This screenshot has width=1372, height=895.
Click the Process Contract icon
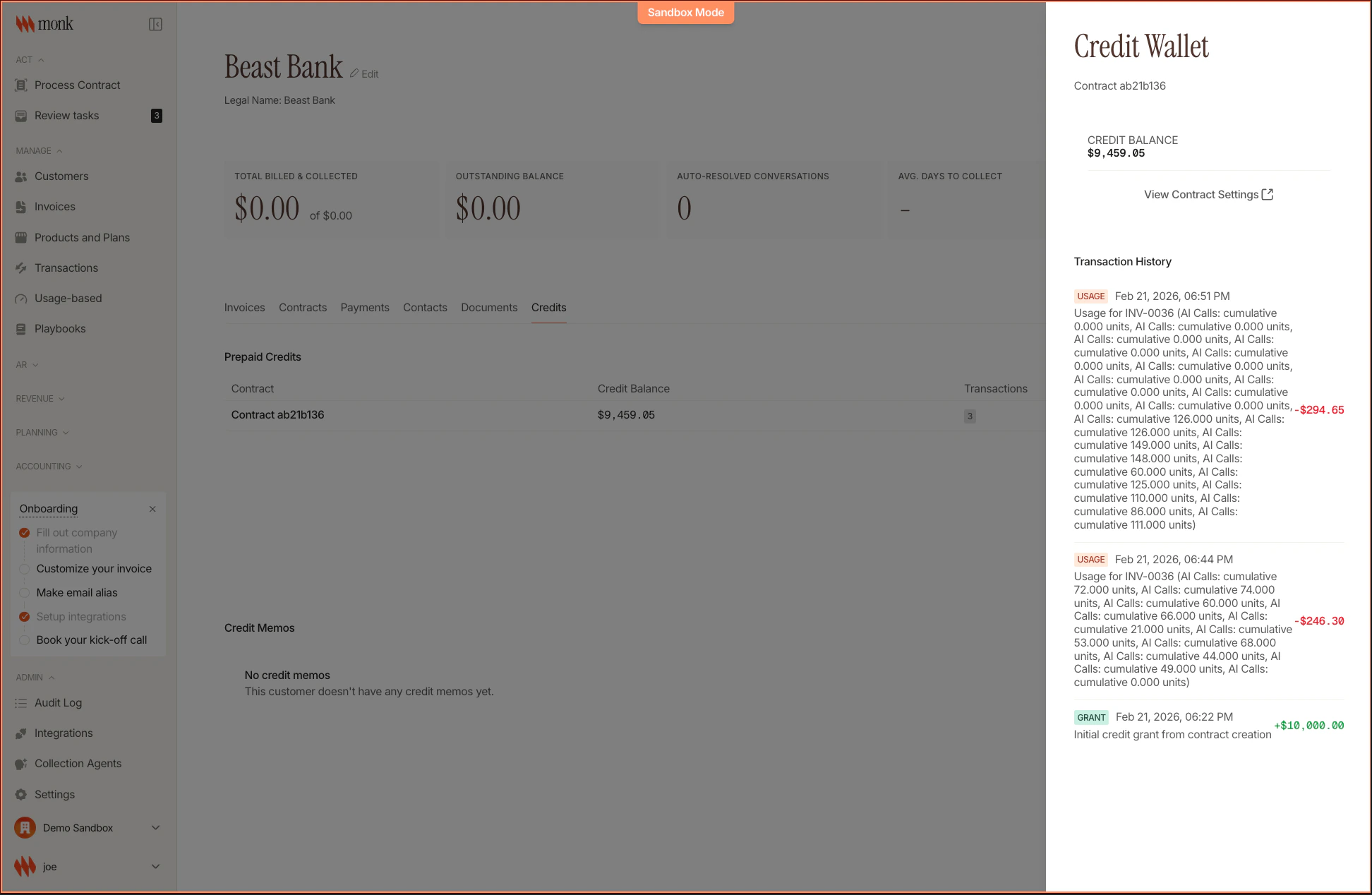click(x=21, y=85)
